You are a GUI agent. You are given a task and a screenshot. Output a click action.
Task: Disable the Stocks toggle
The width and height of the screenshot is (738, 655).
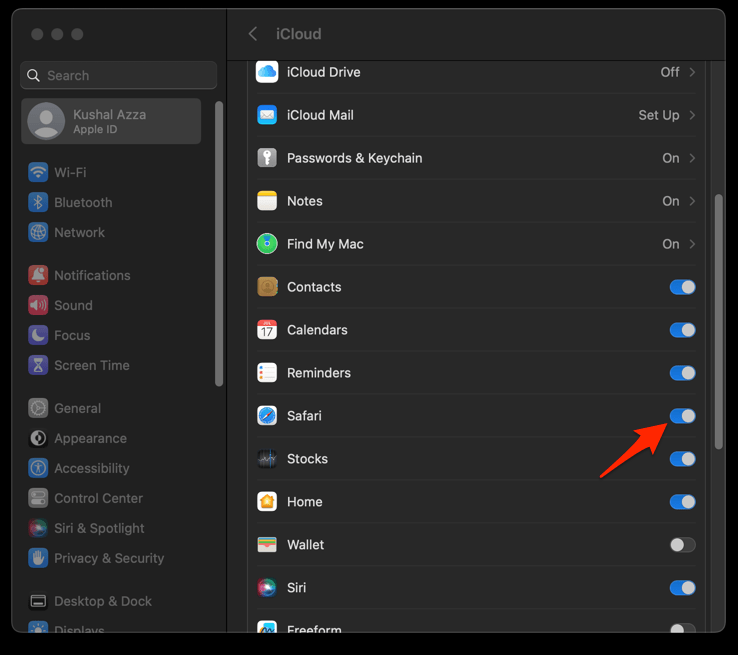(682, 459)
